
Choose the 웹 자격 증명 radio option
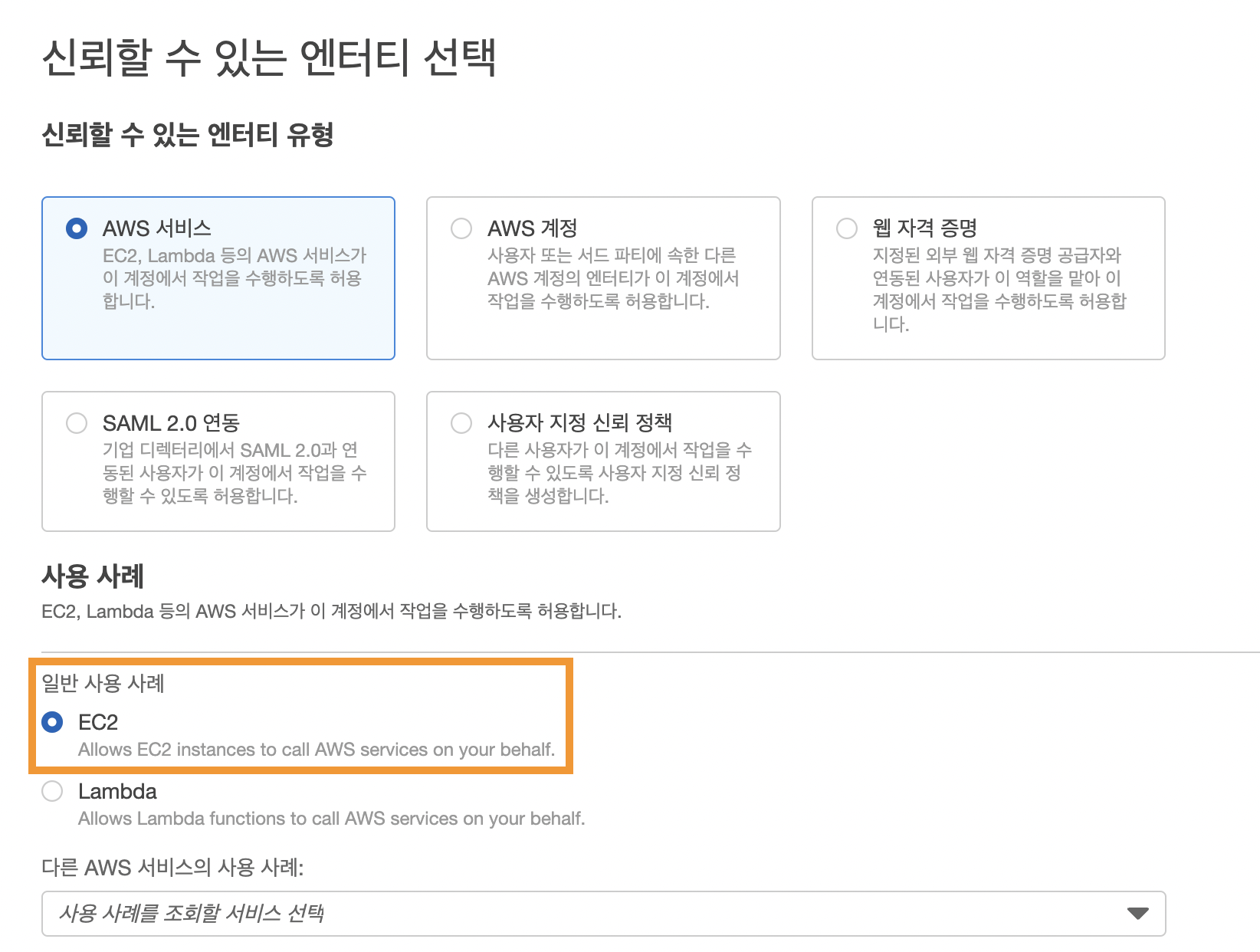click(x=847, y=228)
